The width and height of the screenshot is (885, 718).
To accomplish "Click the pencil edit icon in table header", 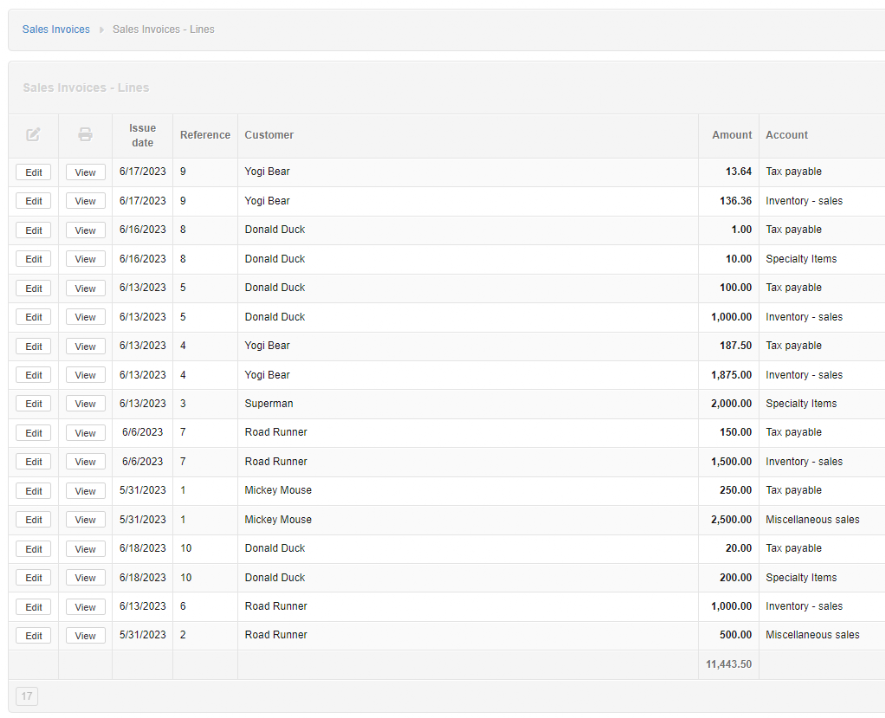I will pos(33,134).
